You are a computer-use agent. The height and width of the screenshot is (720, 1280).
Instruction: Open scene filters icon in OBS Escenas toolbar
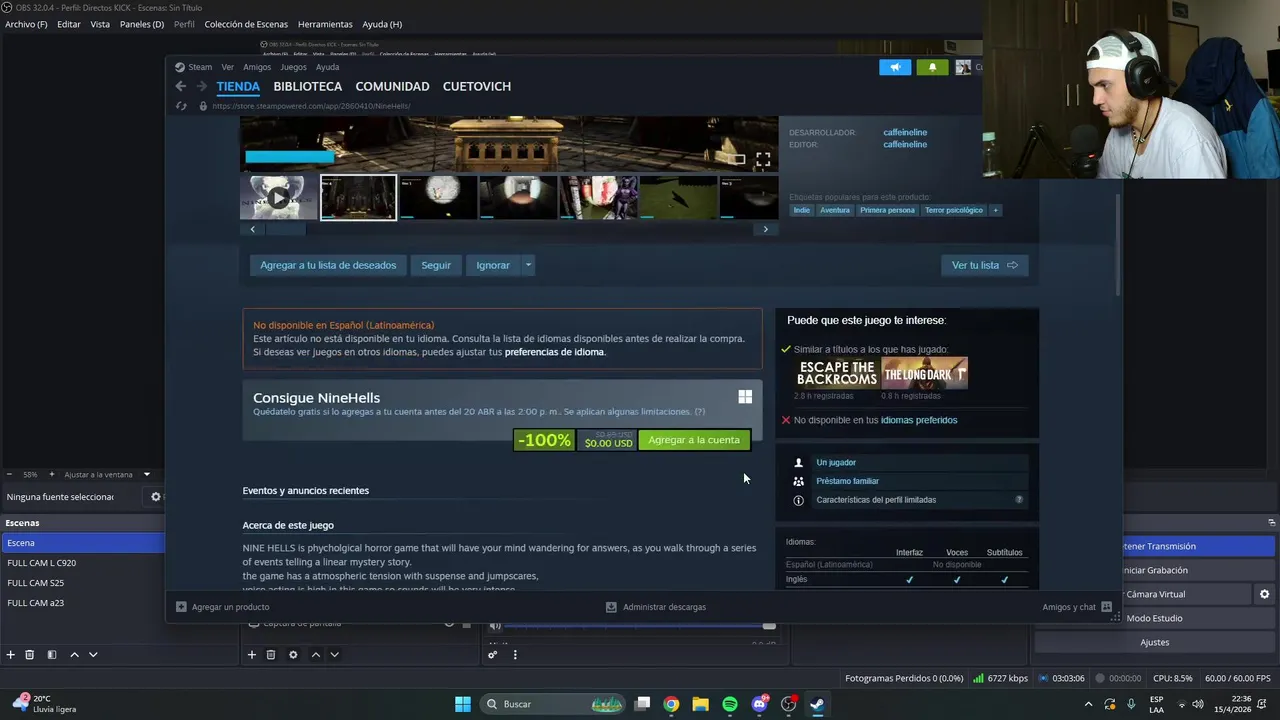click(x=52, y=655)
